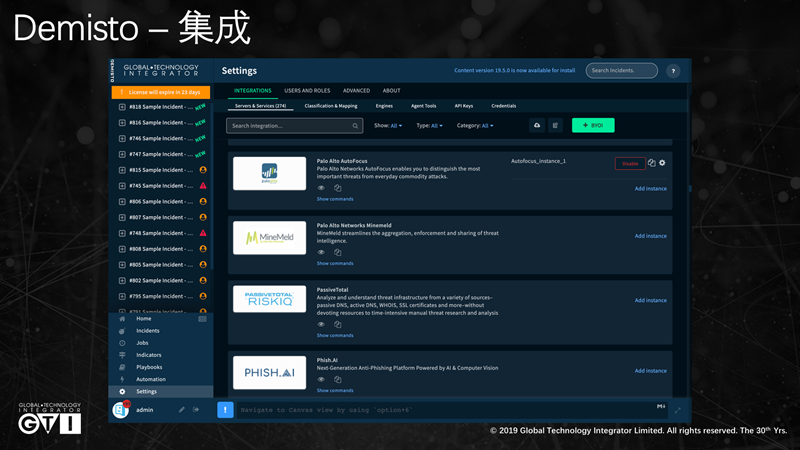Click the copy icon under Minemeld description
The image size is (800, 450).
click(337, 252)
